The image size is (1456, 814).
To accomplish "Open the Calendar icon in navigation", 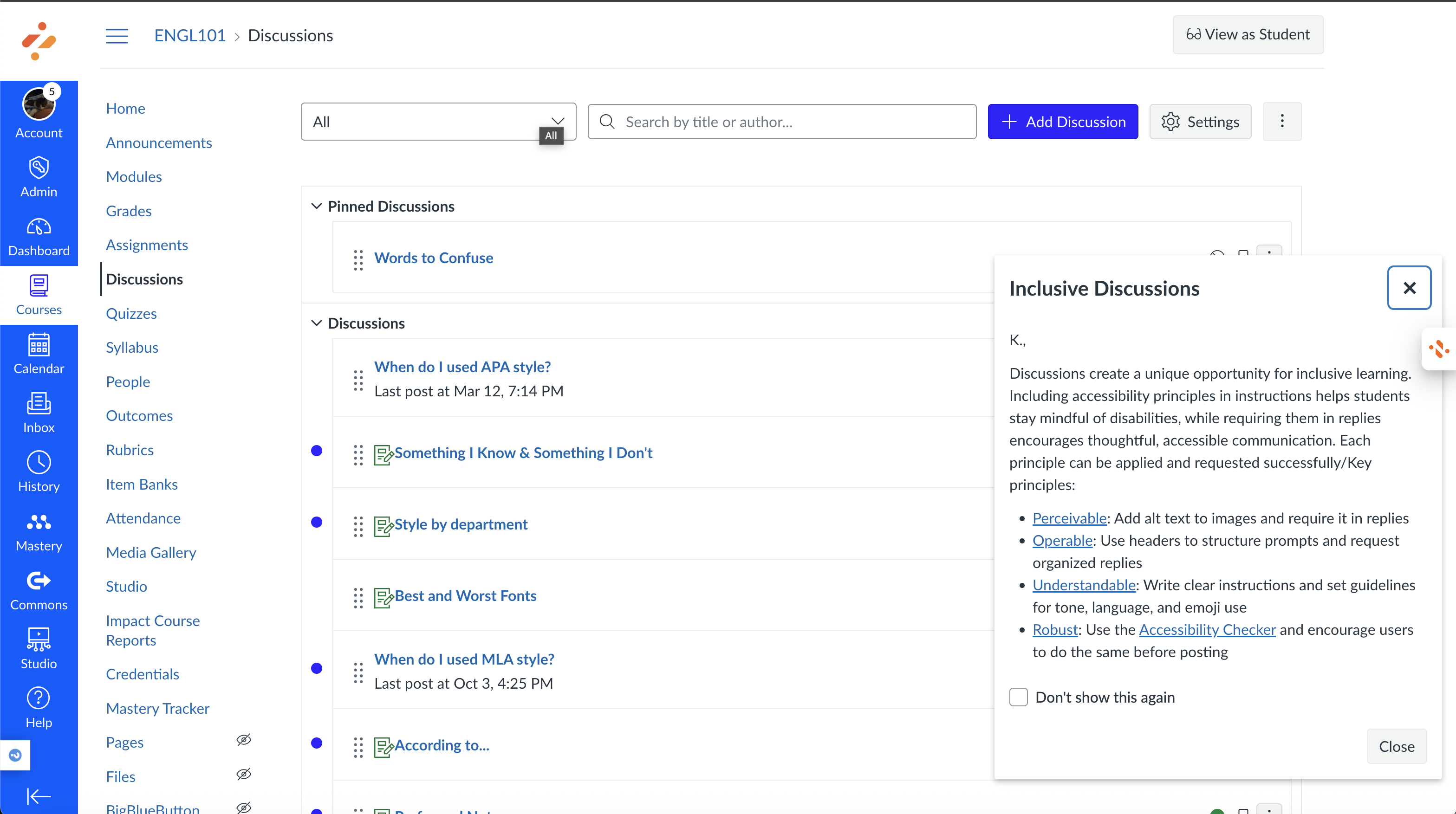I will pyautogui.click(x=39, y=344).
